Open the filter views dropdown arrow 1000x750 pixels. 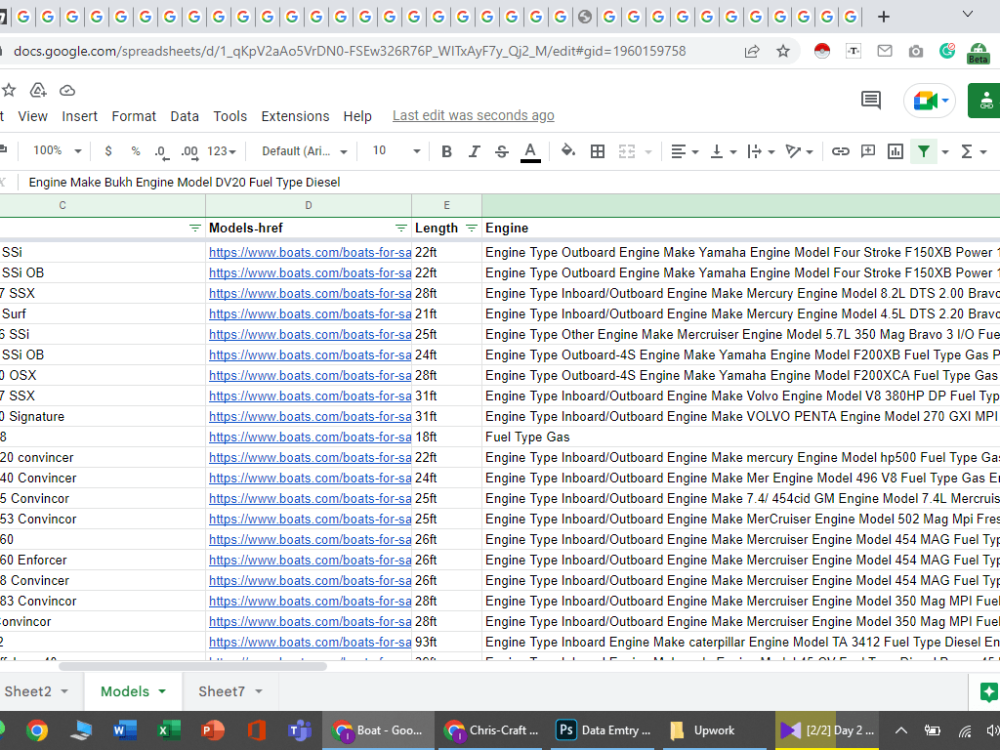point(945,152)
